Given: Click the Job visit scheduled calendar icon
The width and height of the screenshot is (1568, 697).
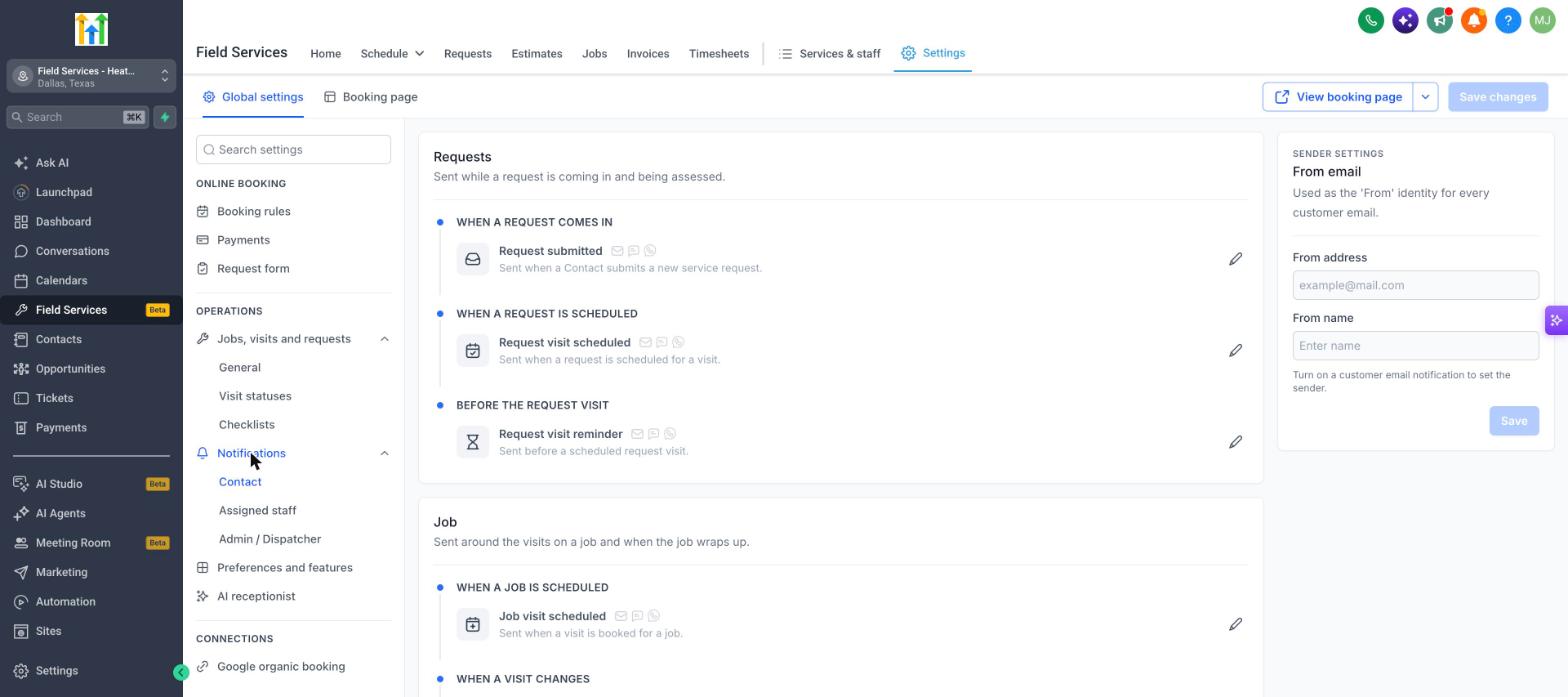Looking at the screenshot, I should click(x=473, y=625).
